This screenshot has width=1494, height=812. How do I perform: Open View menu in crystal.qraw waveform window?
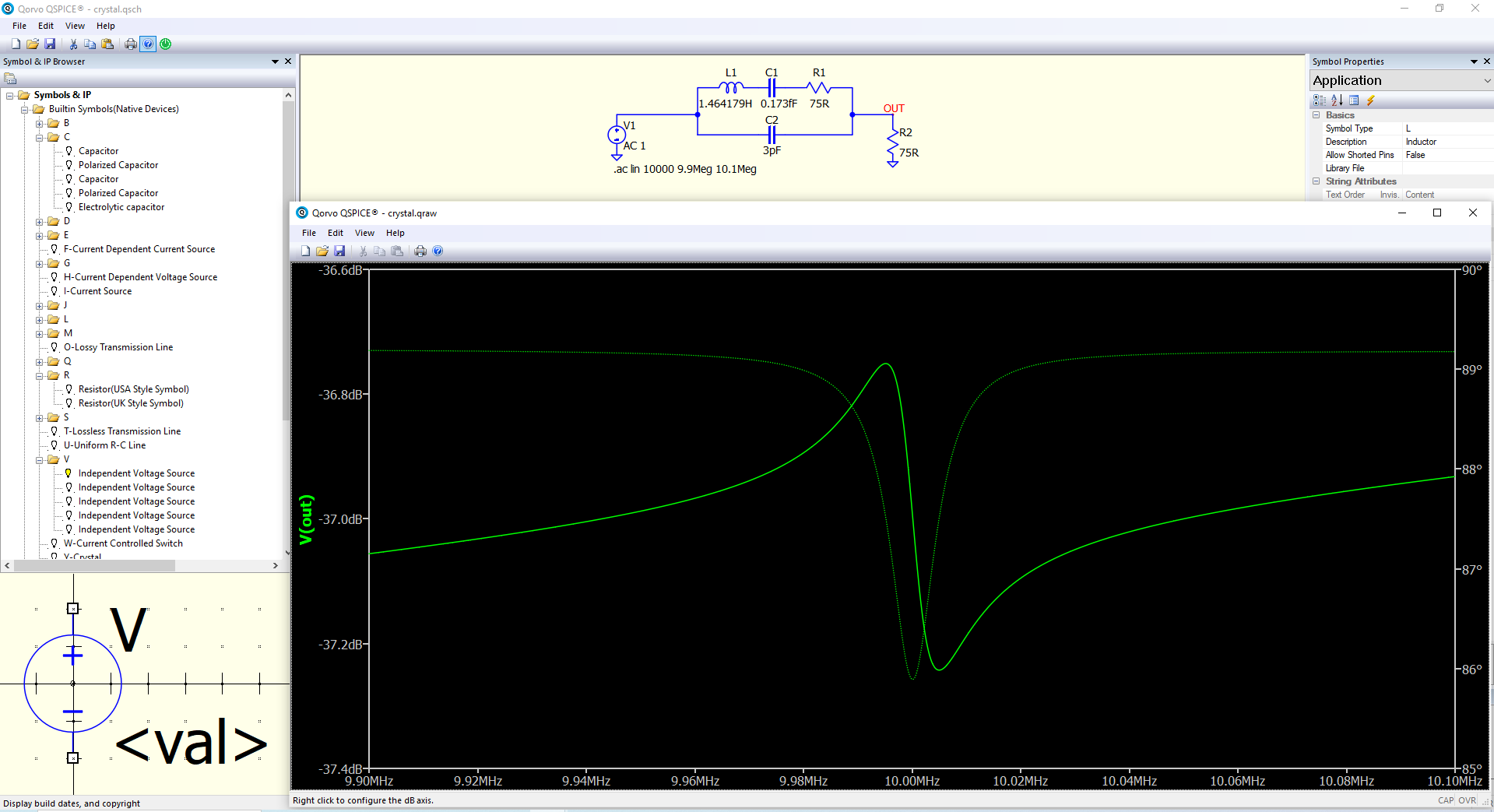coord(364,233)
